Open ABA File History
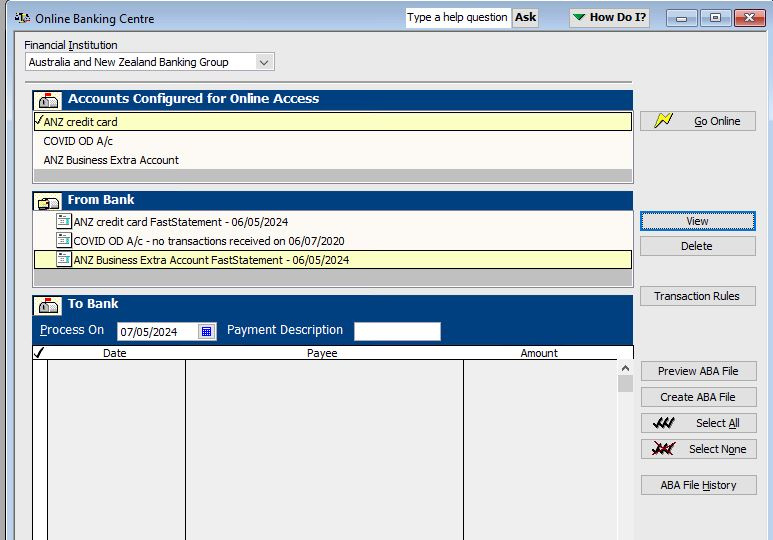773x540 pixels. click(699, 485)
